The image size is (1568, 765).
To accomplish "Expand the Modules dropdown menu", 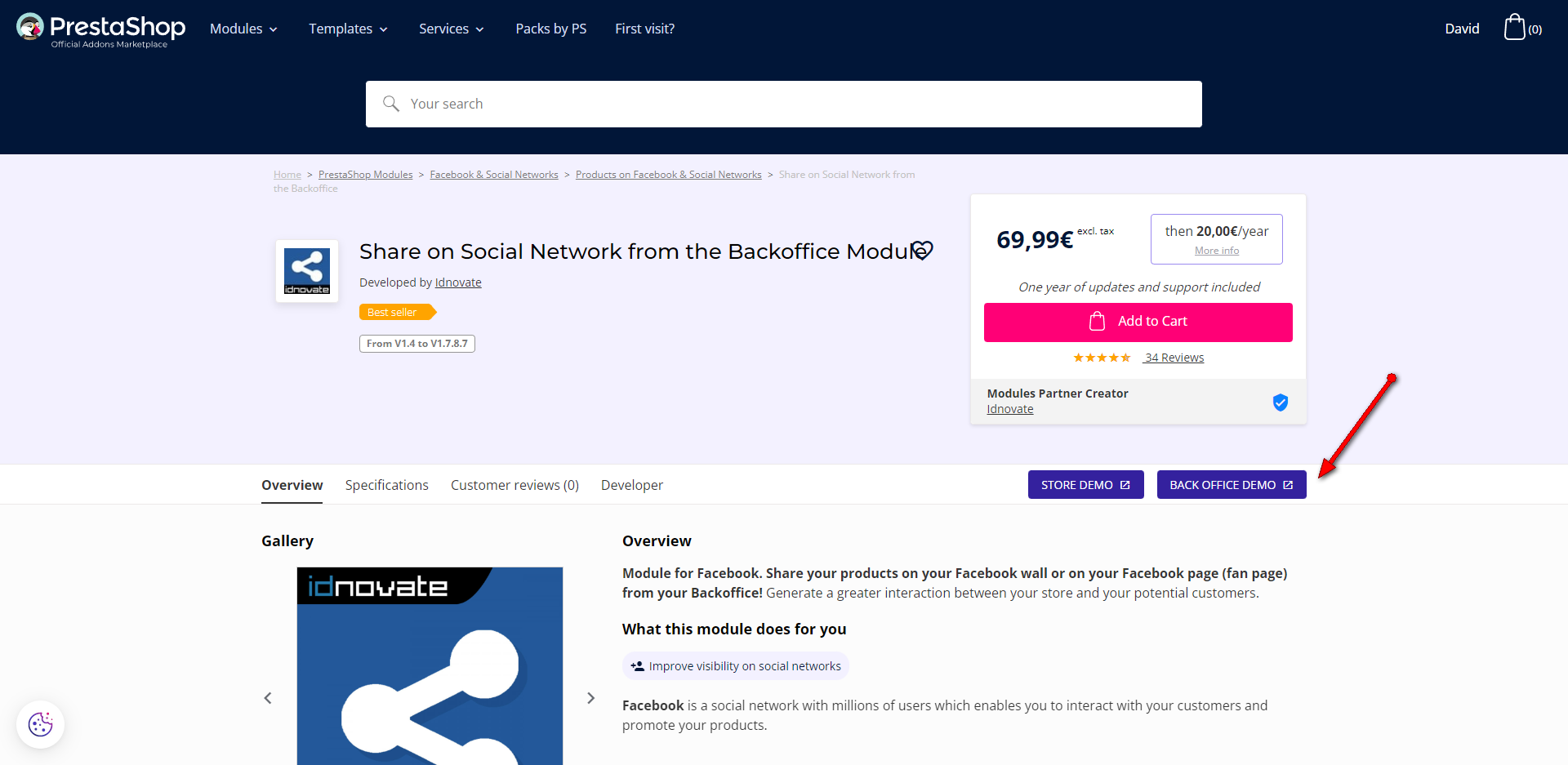I will pos(243,29).
